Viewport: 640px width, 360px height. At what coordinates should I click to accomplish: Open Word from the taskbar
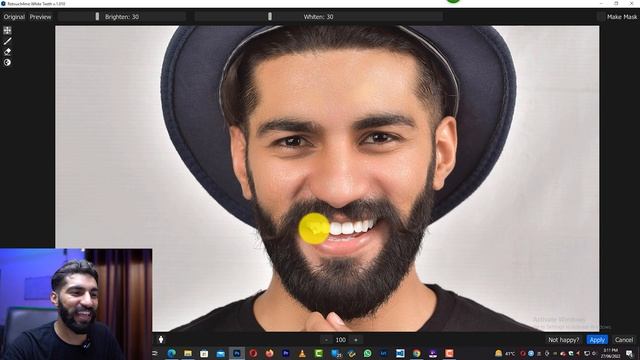click(x=400, y=353)
